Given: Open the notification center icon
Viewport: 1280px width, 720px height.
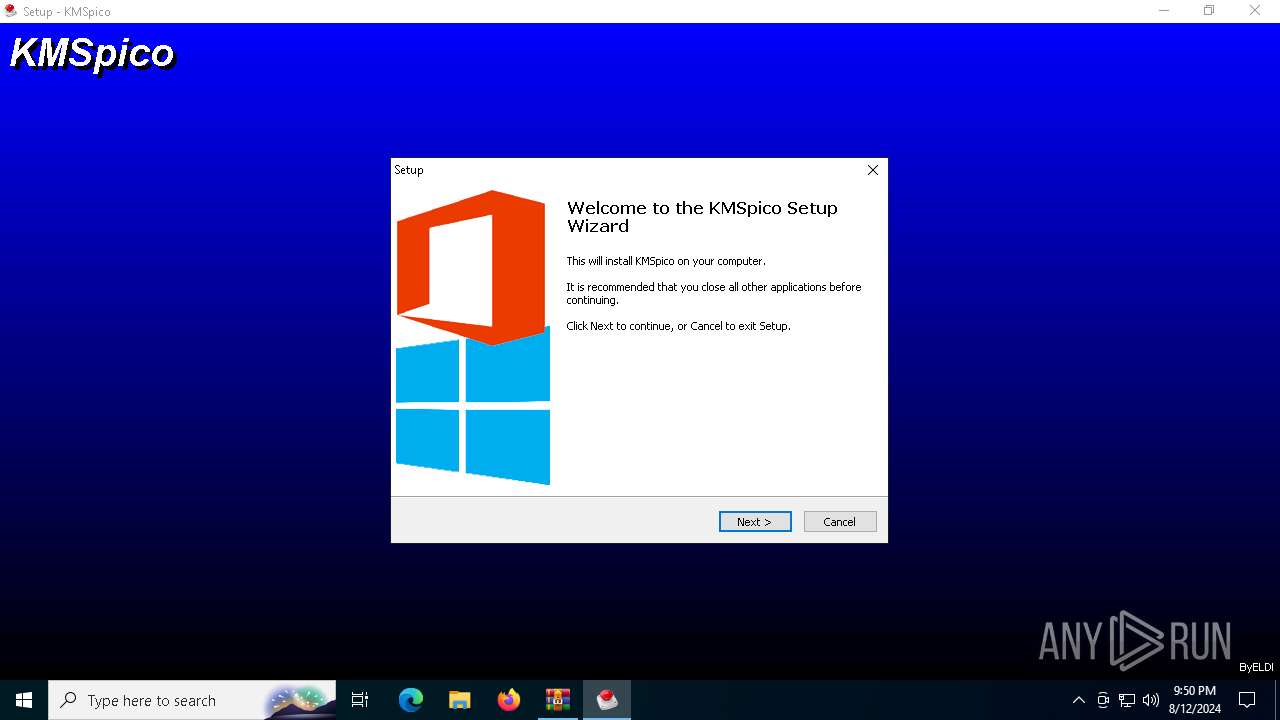Looking at the screenshot, I should coord(1248,700).
